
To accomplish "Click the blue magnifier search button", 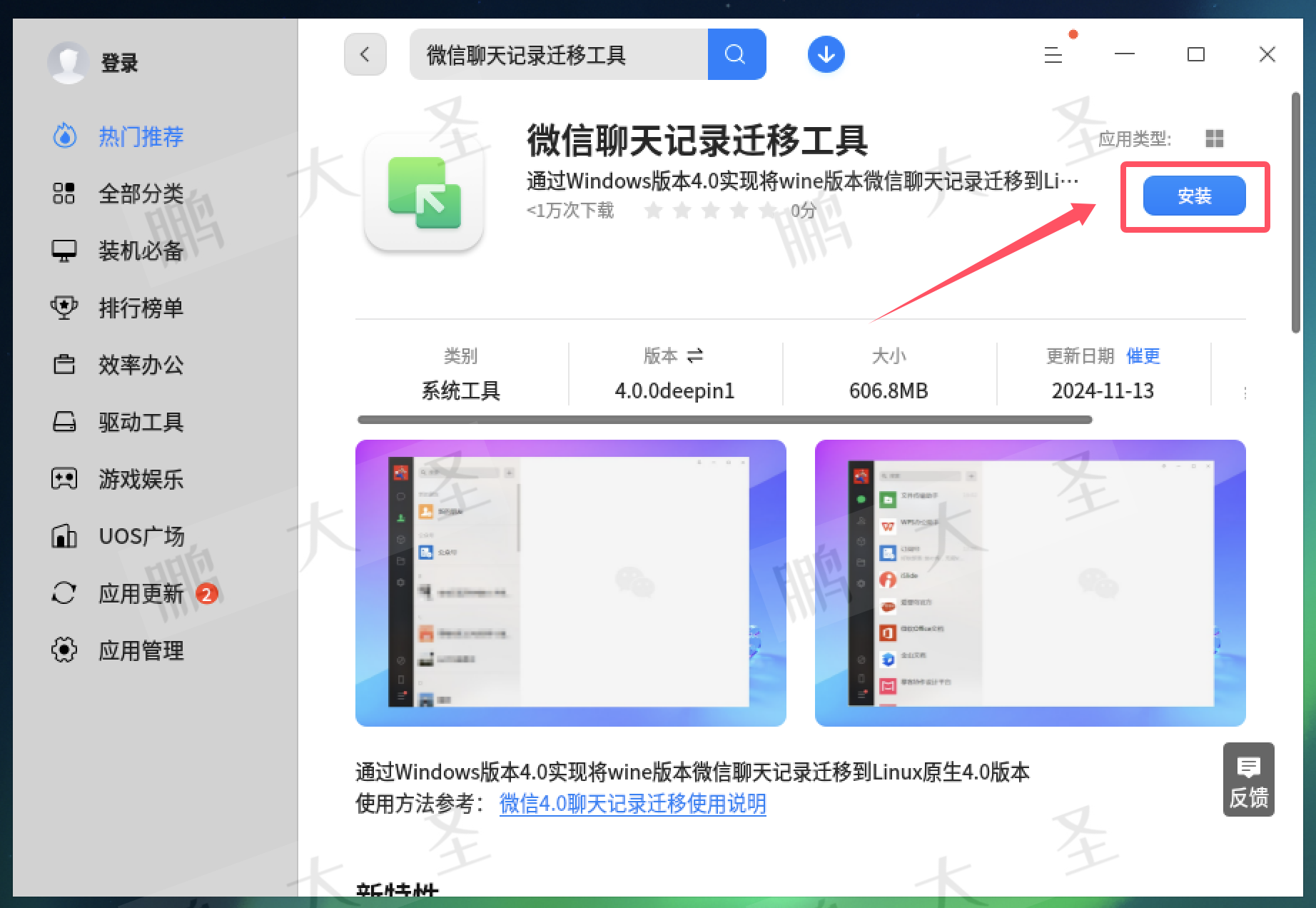I will coord(737,54).
